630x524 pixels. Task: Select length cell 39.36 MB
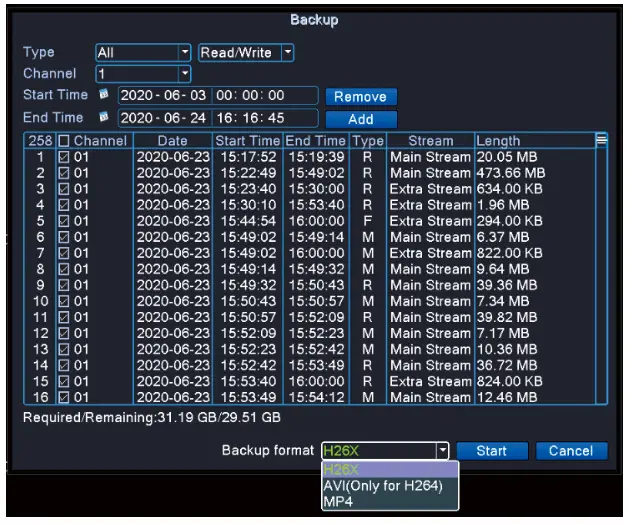(507, 285)
